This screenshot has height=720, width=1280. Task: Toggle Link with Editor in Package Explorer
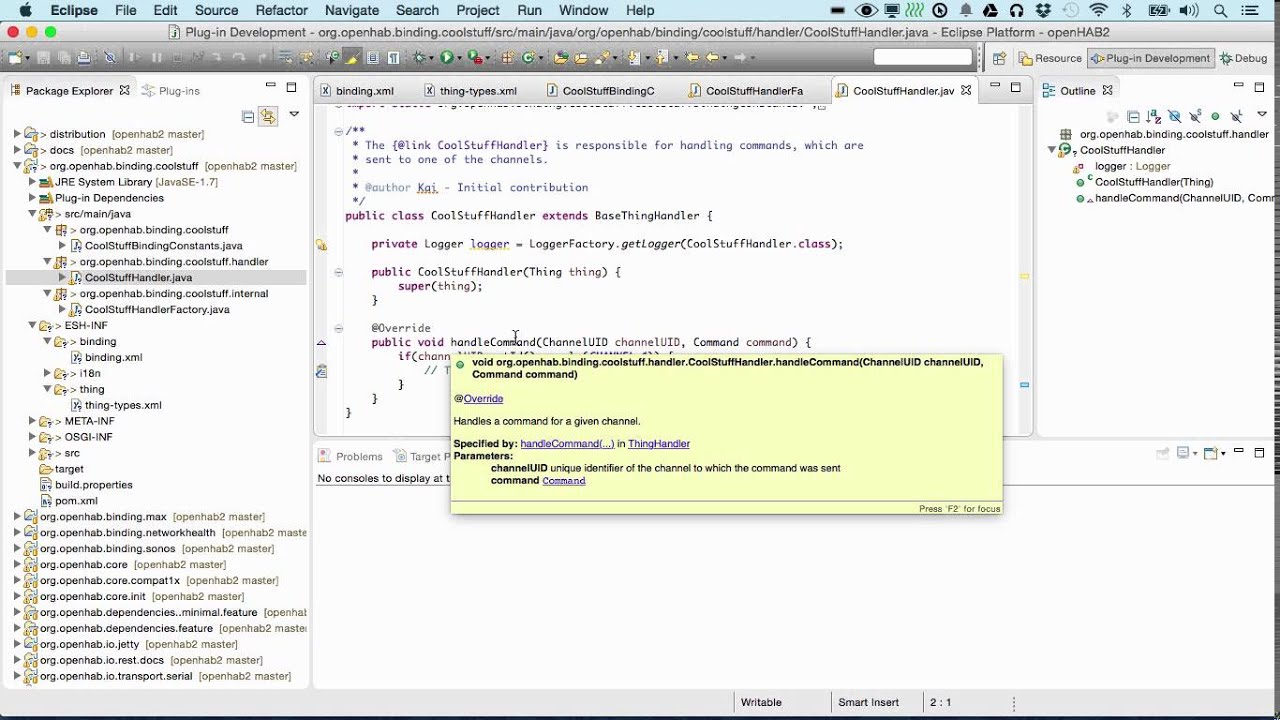point(267,116)
